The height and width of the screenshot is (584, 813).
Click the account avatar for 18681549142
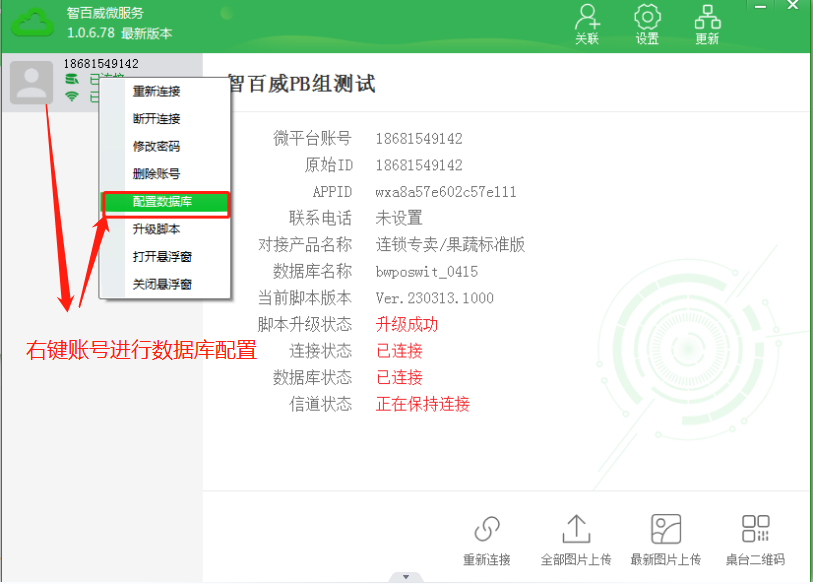(x=32, y=82)
